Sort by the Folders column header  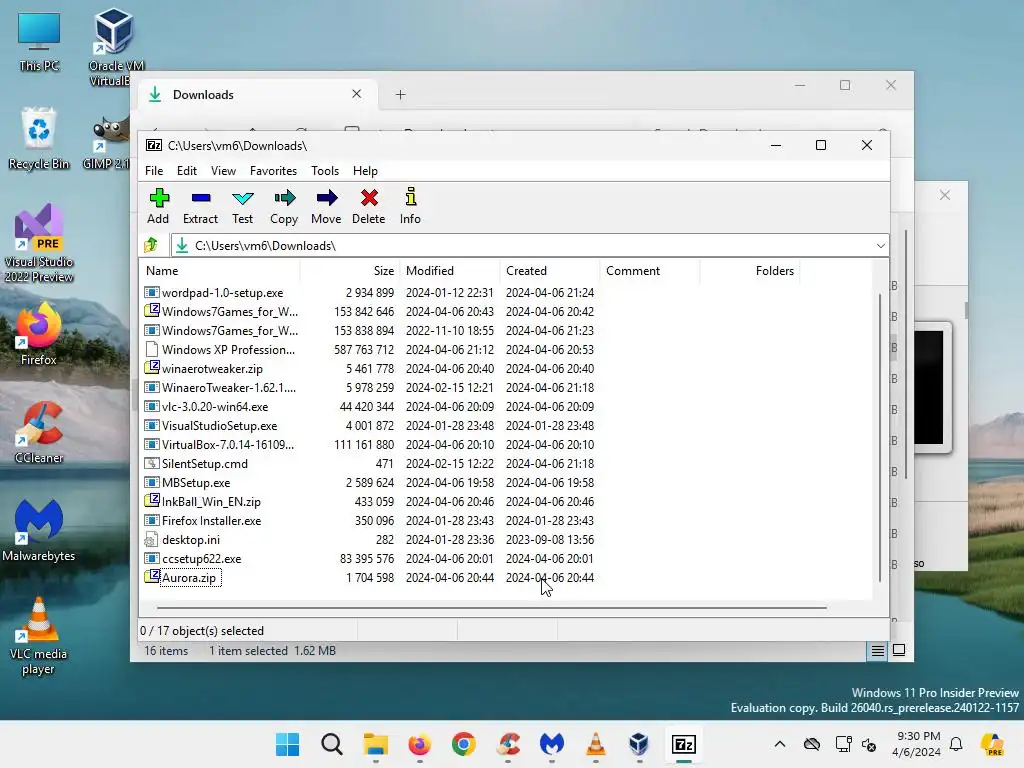click(x=750, y=270)
